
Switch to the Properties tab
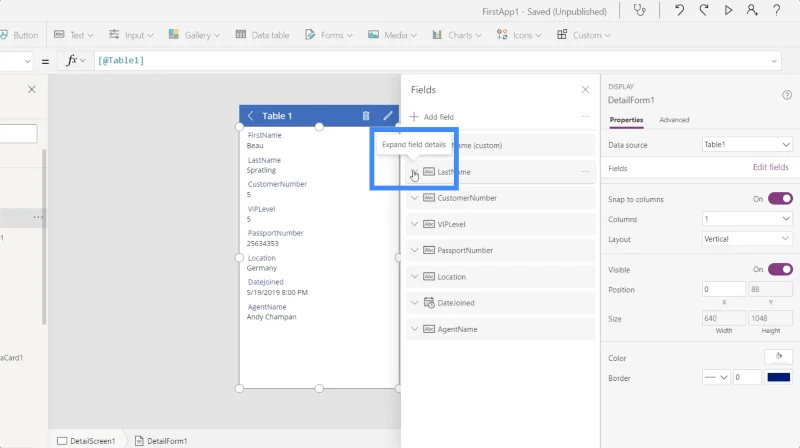click(x=626, y=120)
